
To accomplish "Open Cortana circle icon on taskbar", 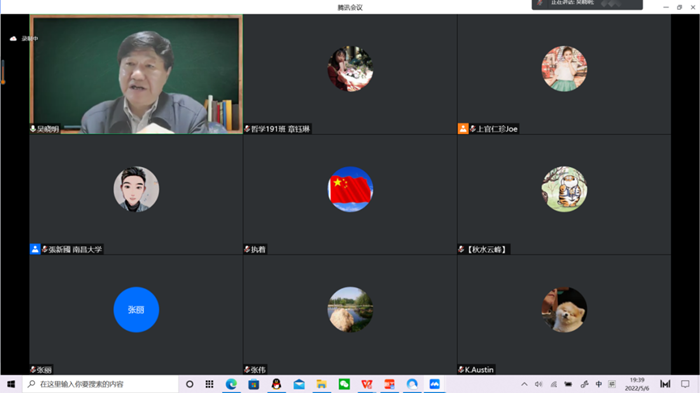I will pos(190,384).
